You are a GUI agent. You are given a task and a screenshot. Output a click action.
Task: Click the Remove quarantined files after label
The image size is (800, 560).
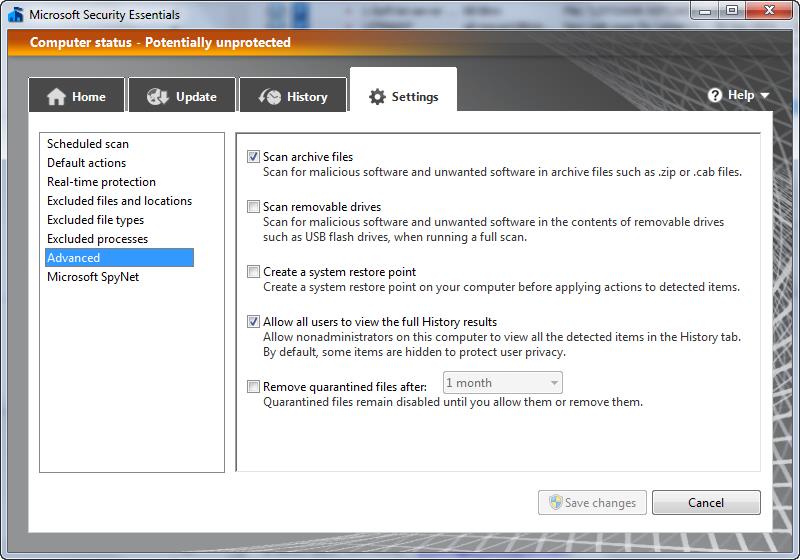tap(345, 387)
